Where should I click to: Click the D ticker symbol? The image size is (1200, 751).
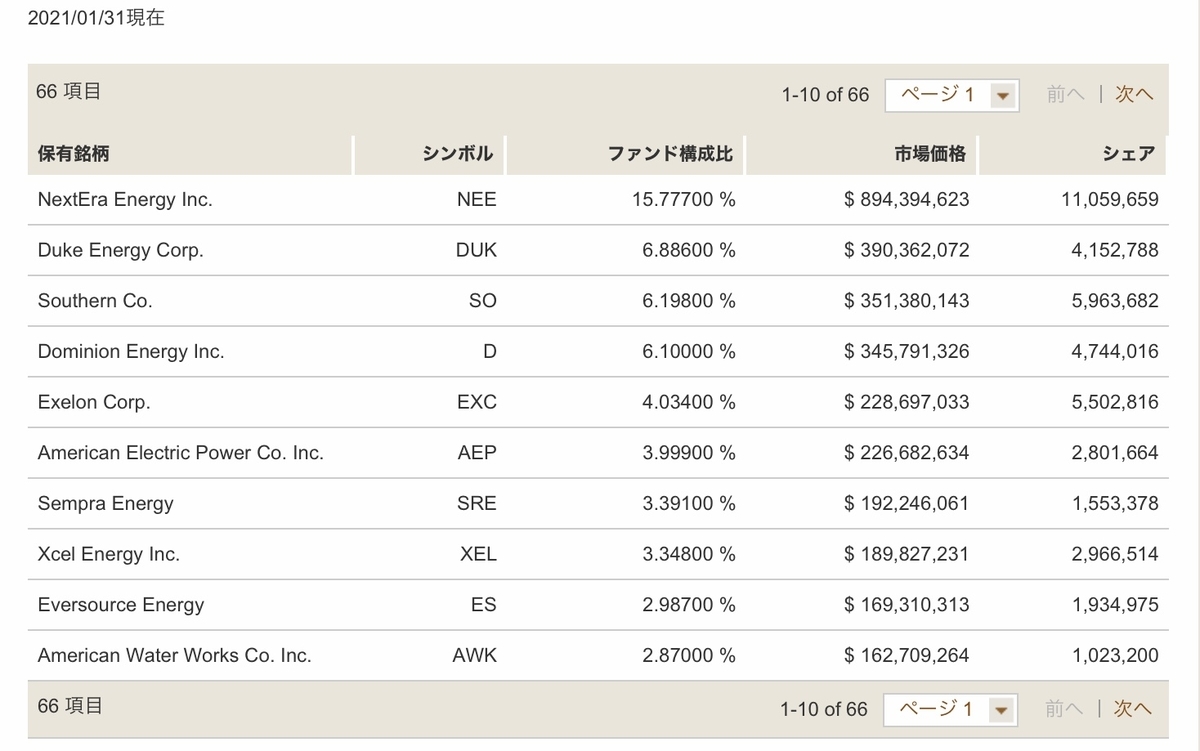(x=490, y=352)
